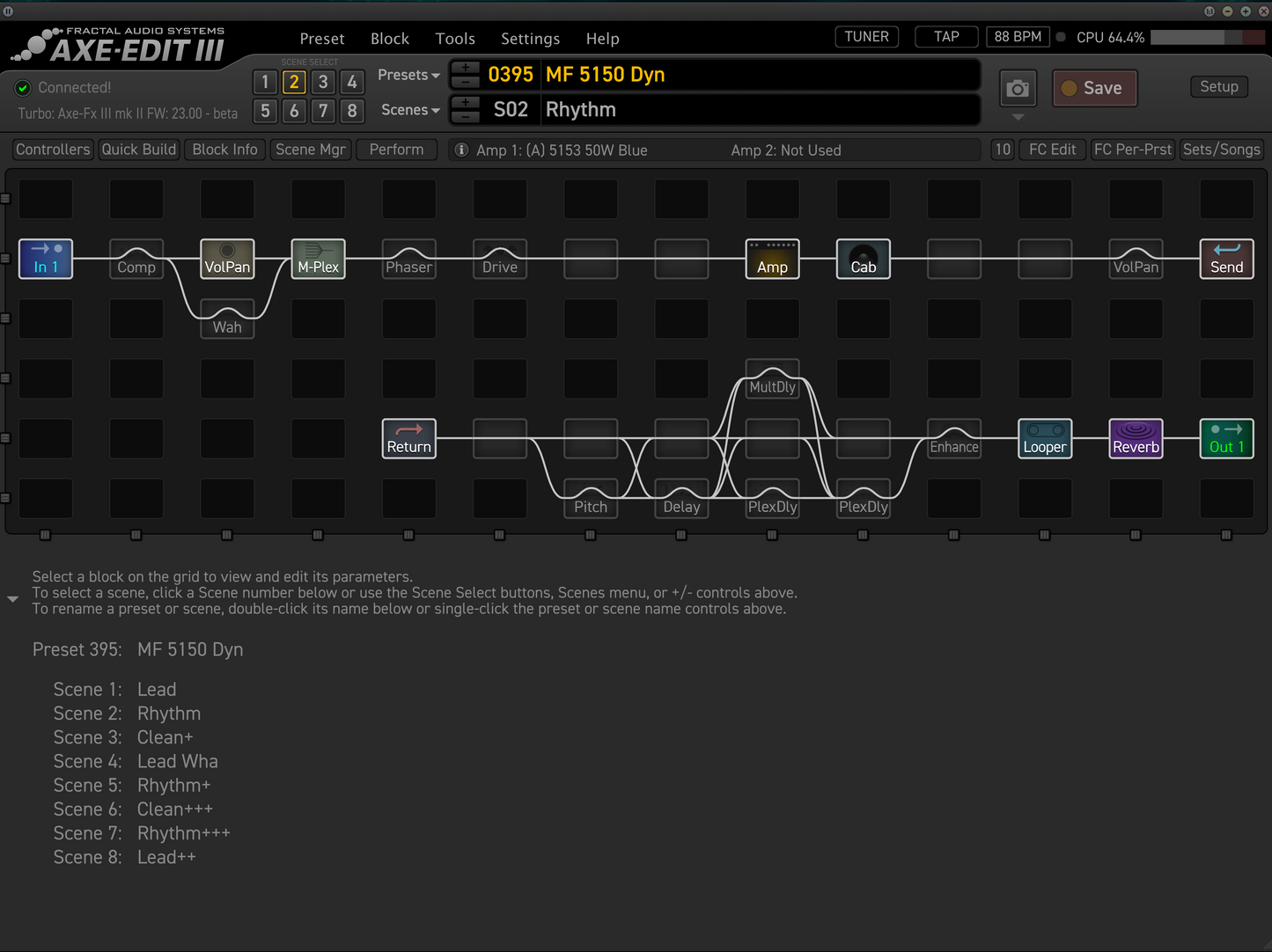Decrement the scene number with minus
This screenshot has height=952, width=1272.
(x=465, y=116)
